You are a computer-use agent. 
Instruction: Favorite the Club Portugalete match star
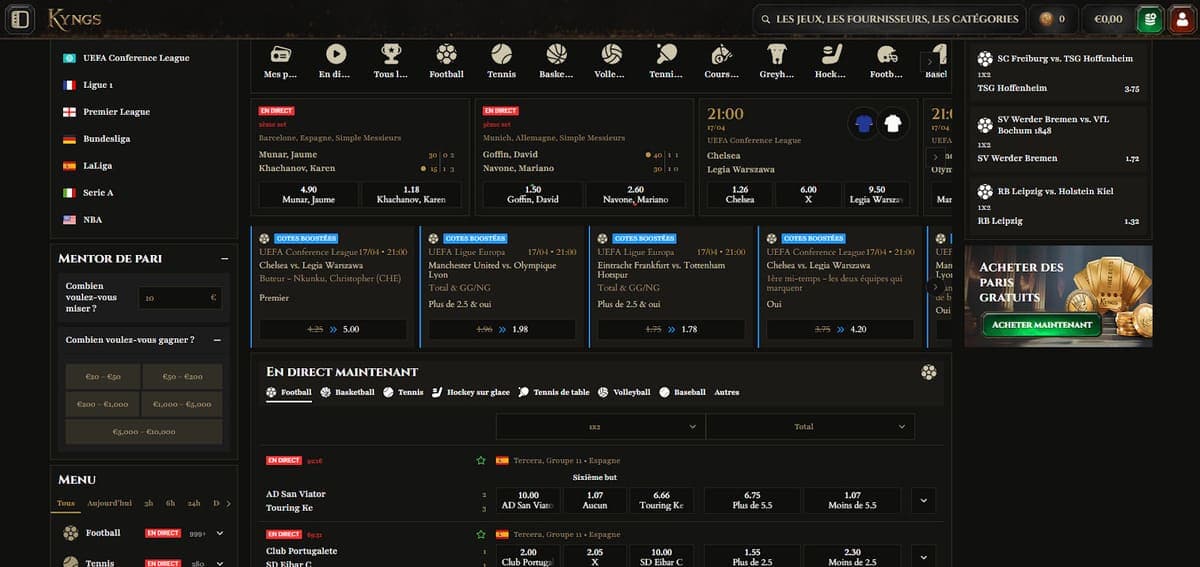(x=480, y=535)
